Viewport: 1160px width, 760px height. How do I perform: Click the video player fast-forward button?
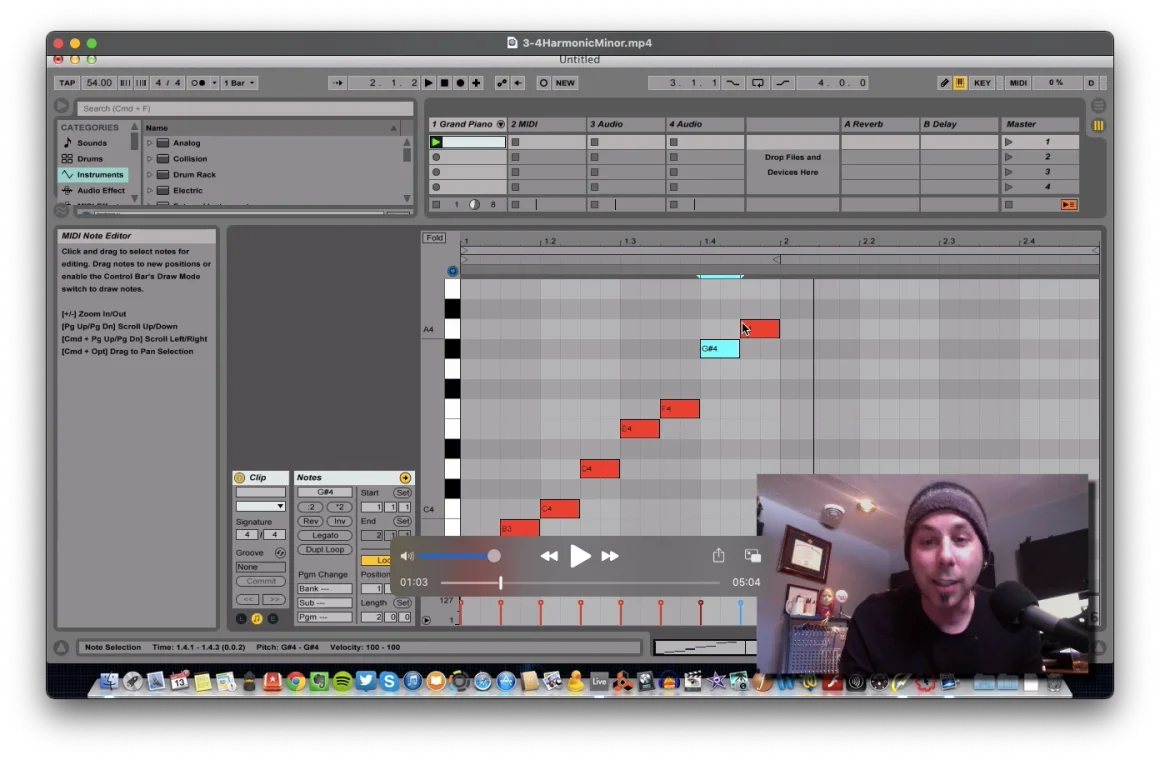610,556
